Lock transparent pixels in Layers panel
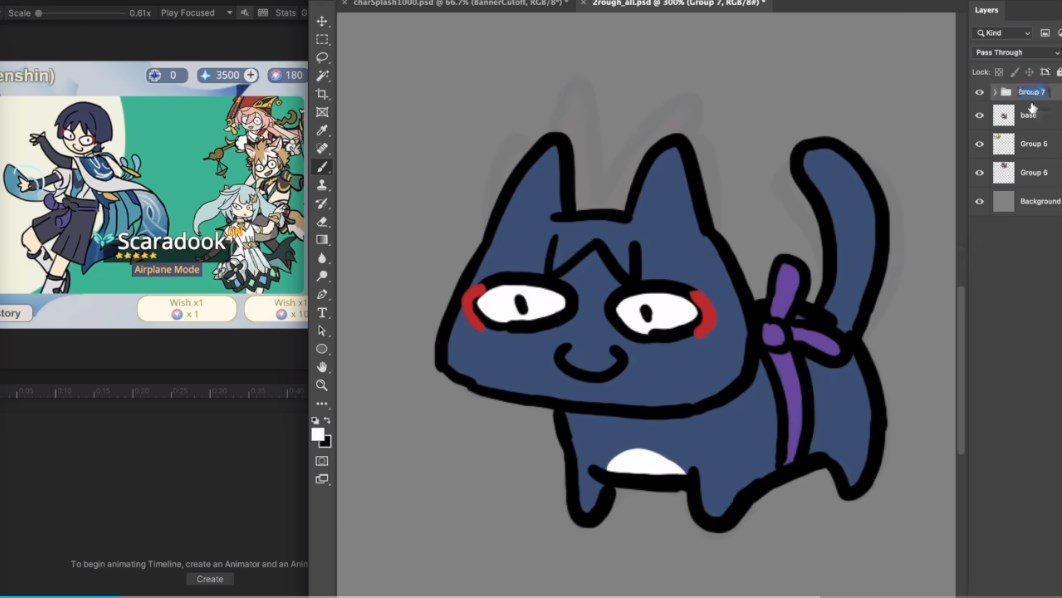Image resolution: width=1062 pixels, height=598 pixels. pos(999,72)
